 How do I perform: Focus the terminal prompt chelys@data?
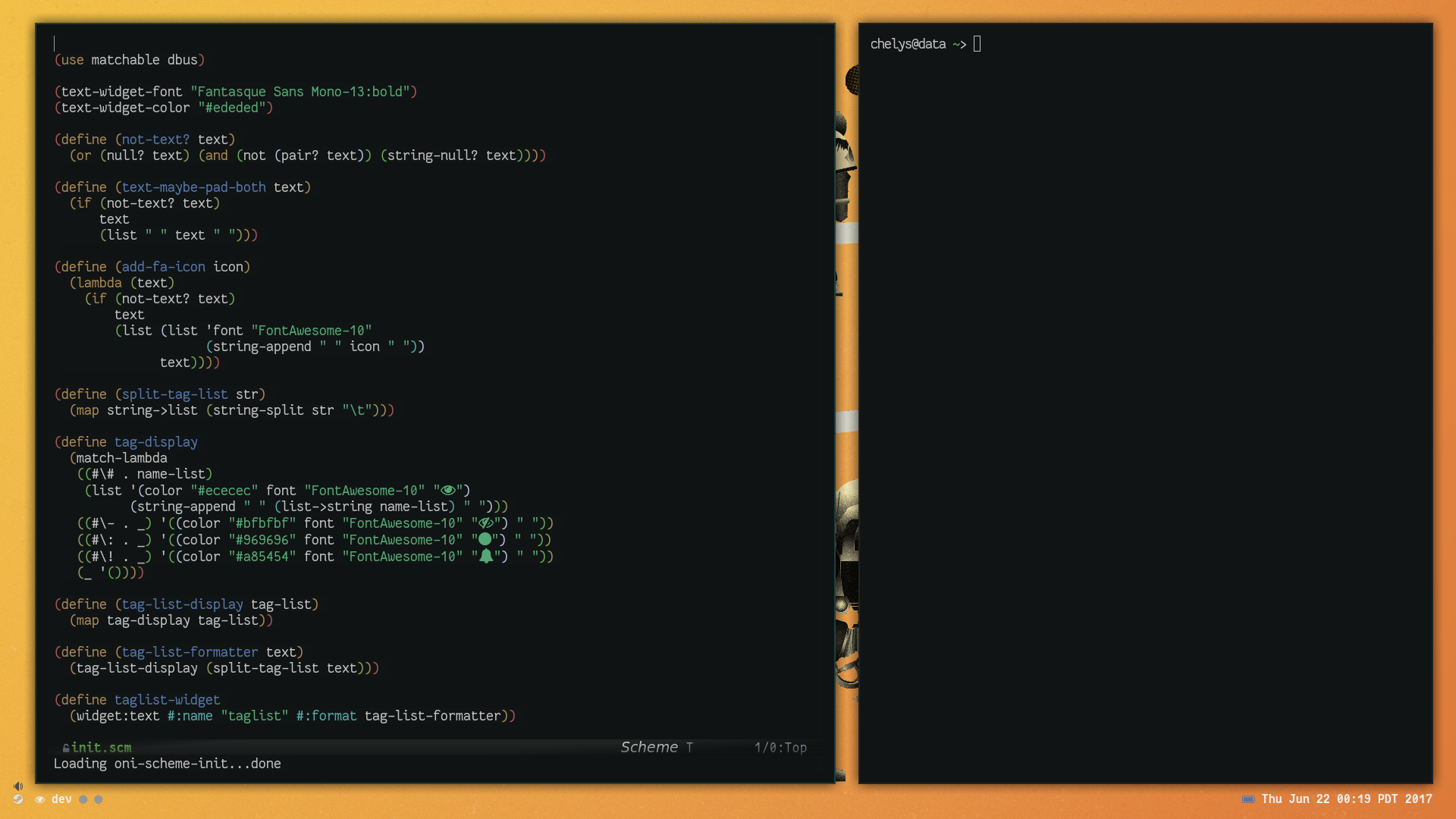[908, 44]
